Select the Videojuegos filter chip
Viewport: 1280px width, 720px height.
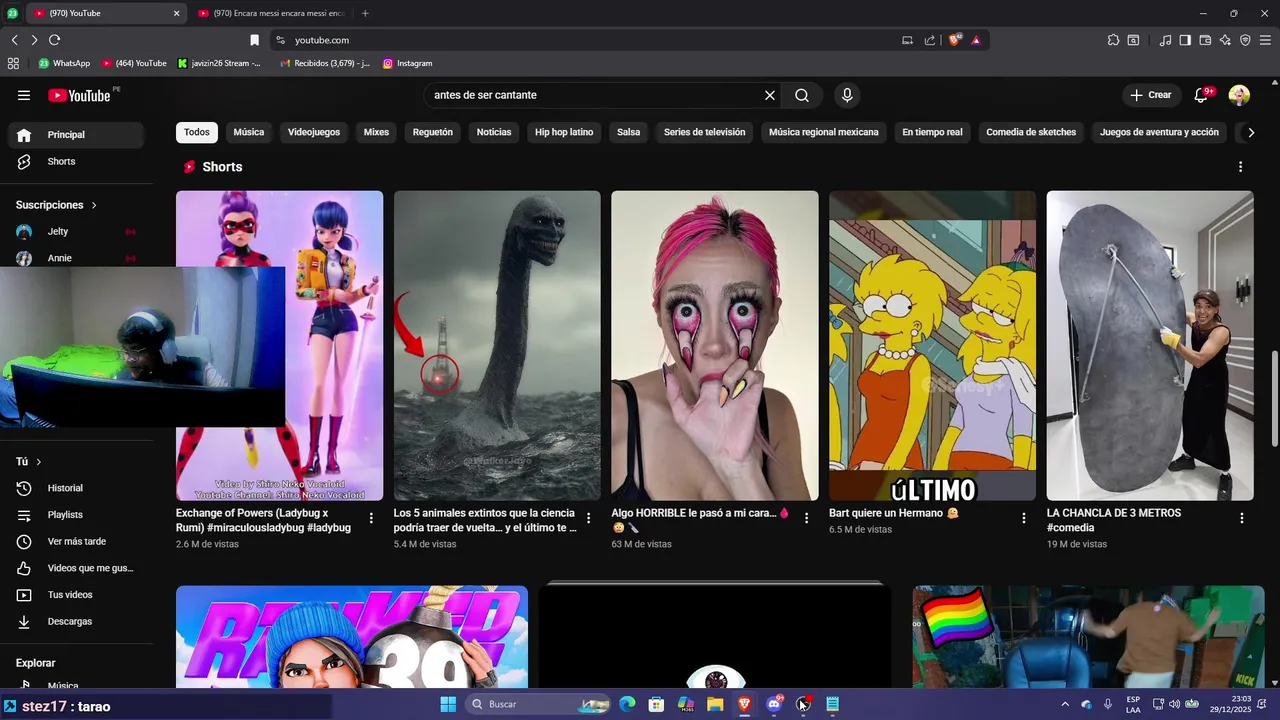coord(314,132)
